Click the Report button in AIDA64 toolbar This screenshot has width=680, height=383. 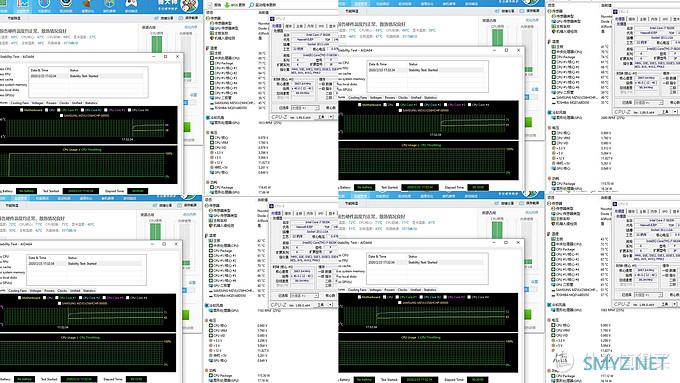215,5
